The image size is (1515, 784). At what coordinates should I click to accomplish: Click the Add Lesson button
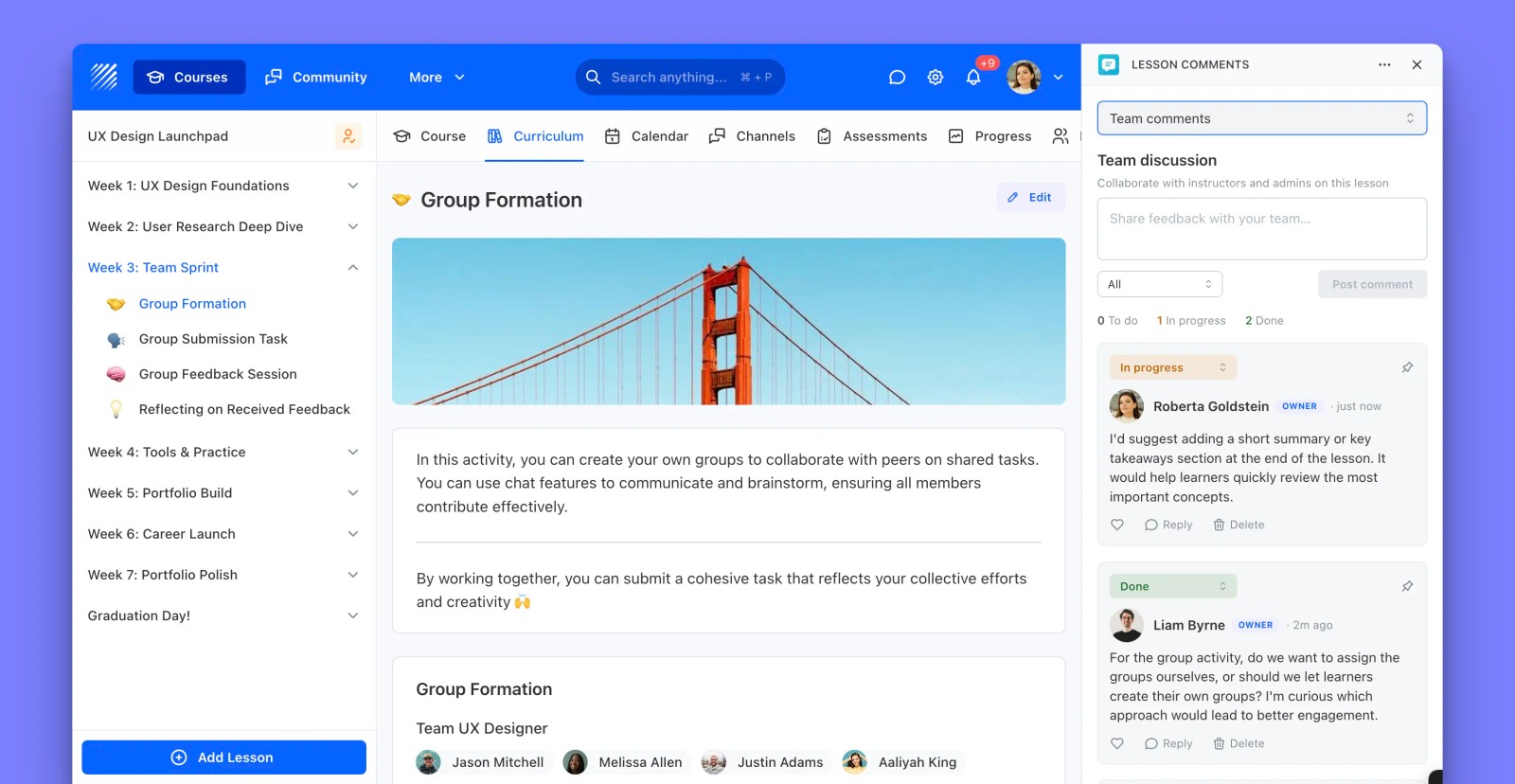224,757
